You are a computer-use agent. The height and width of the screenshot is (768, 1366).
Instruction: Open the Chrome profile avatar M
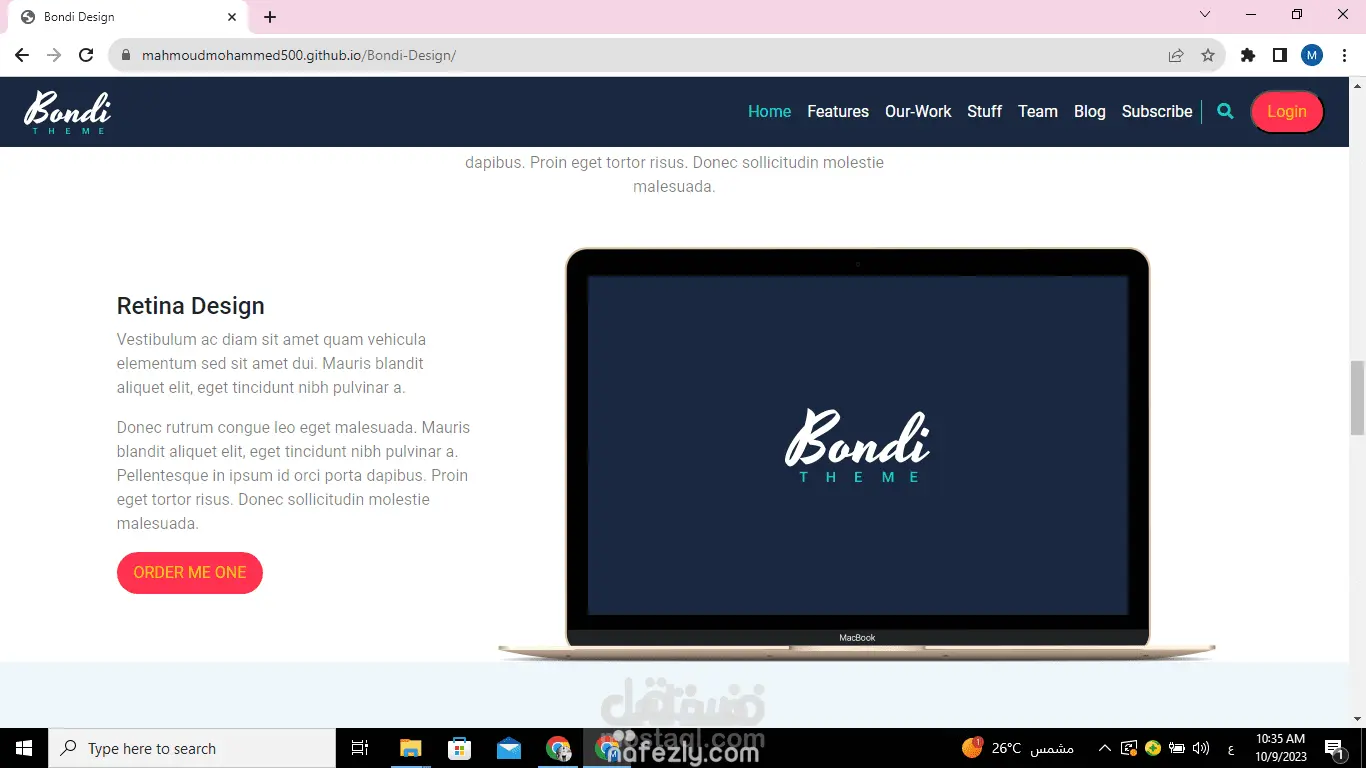[x=1312, y=55]
